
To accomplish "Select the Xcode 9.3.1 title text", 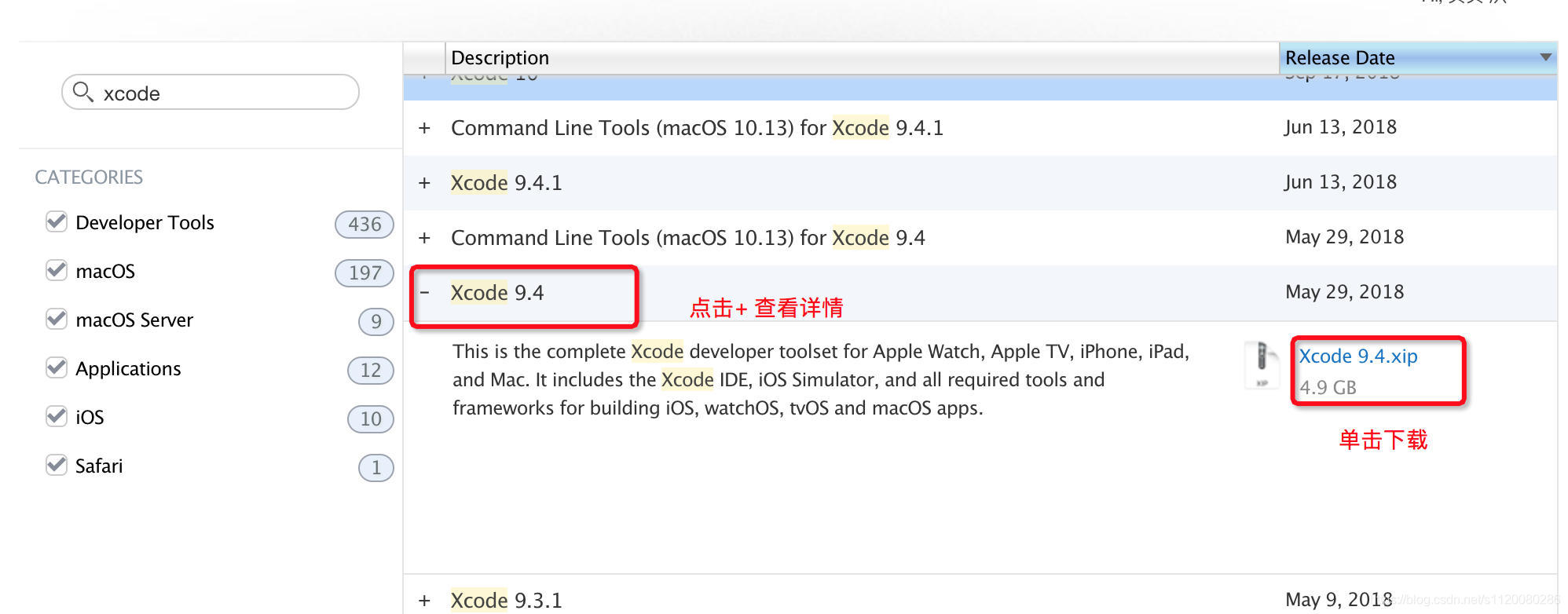I will click(x=507, y=601).
